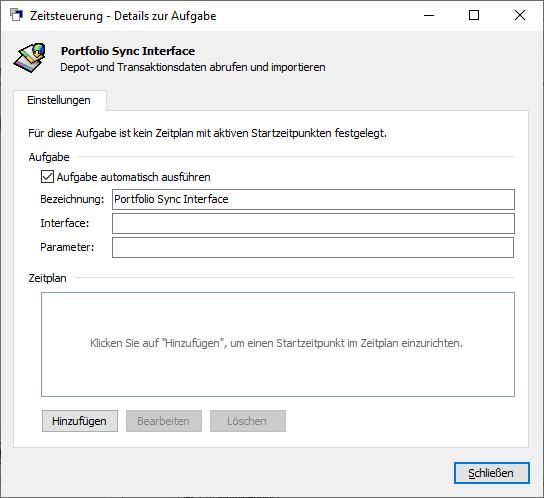This screenshot has width=544, height=498.
Task: Click the Bezeichnung text field
Action: (313, 199)
